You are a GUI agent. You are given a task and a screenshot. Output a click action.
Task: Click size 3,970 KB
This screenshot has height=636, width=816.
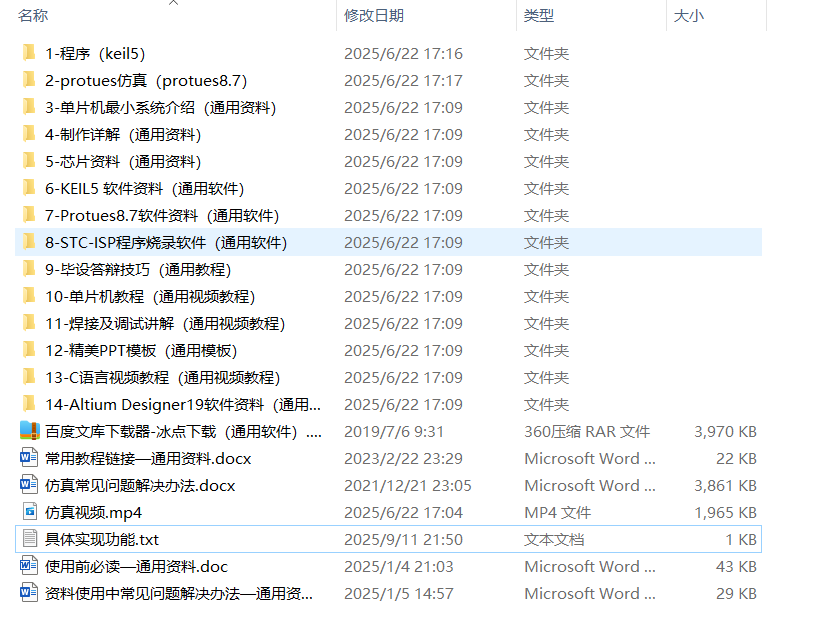(725, 432)
